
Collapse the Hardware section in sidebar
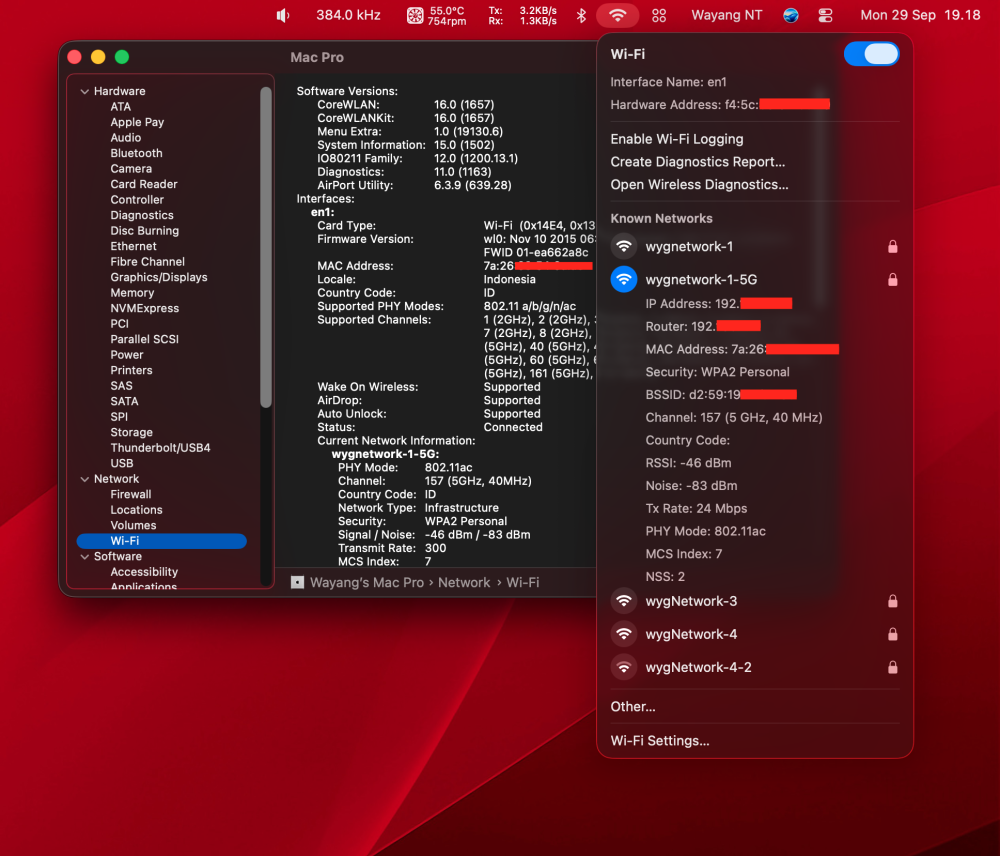84,91
